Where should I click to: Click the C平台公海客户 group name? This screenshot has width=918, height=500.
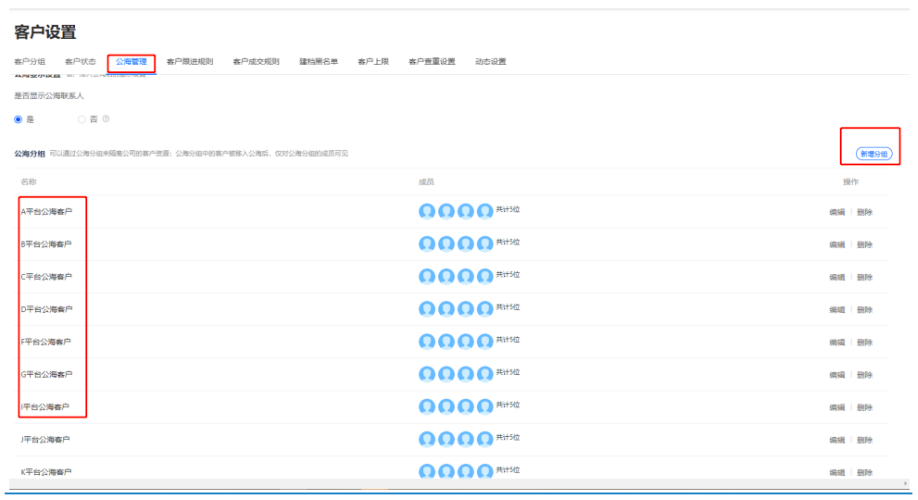coord(46,276)
